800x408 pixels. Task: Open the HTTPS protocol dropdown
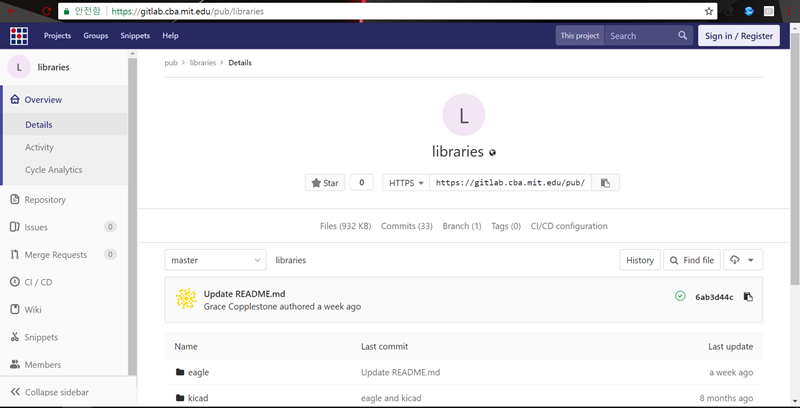click(406, 183)
